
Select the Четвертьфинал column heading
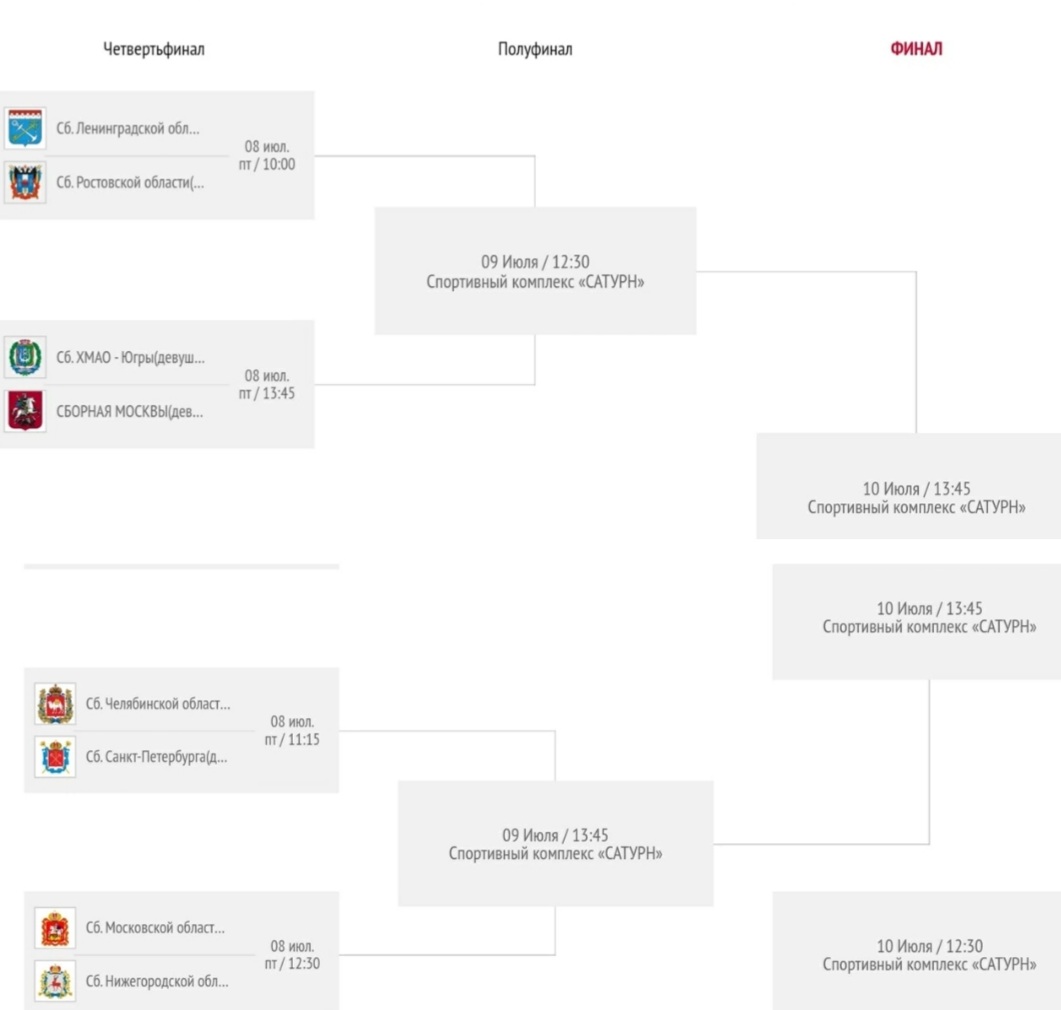(x=154, y=49)
